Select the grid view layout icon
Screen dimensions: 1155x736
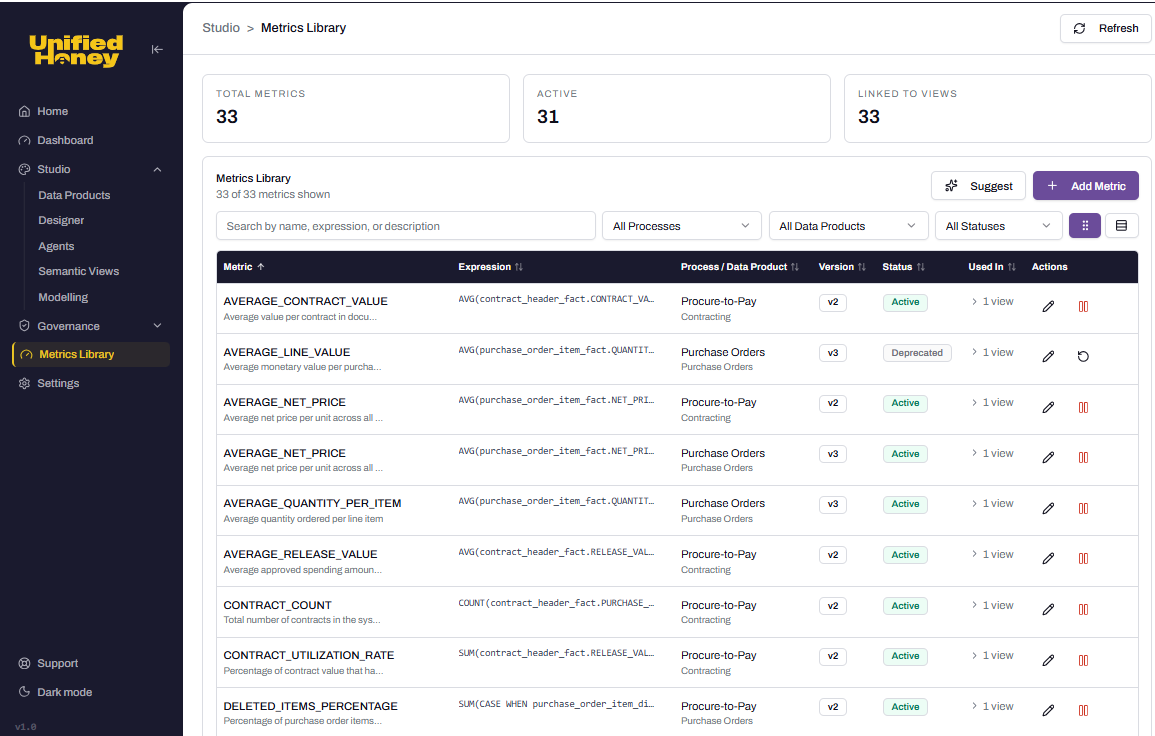tap(1084, 225)
